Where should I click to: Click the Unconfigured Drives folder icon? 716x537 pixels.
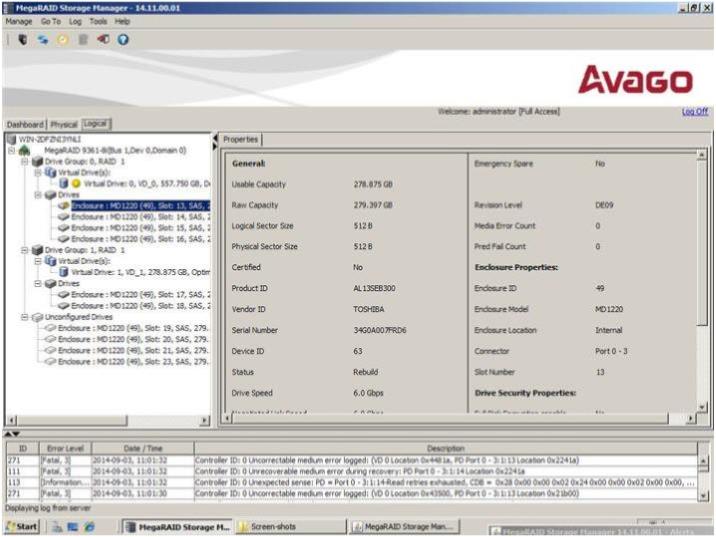38,316
